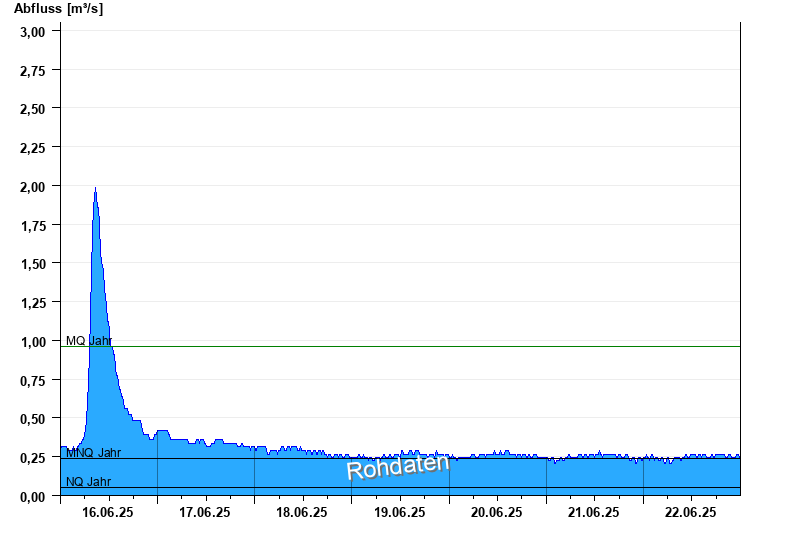
Task: Click the 2,00 y-axis value
Action: [33, 187]
